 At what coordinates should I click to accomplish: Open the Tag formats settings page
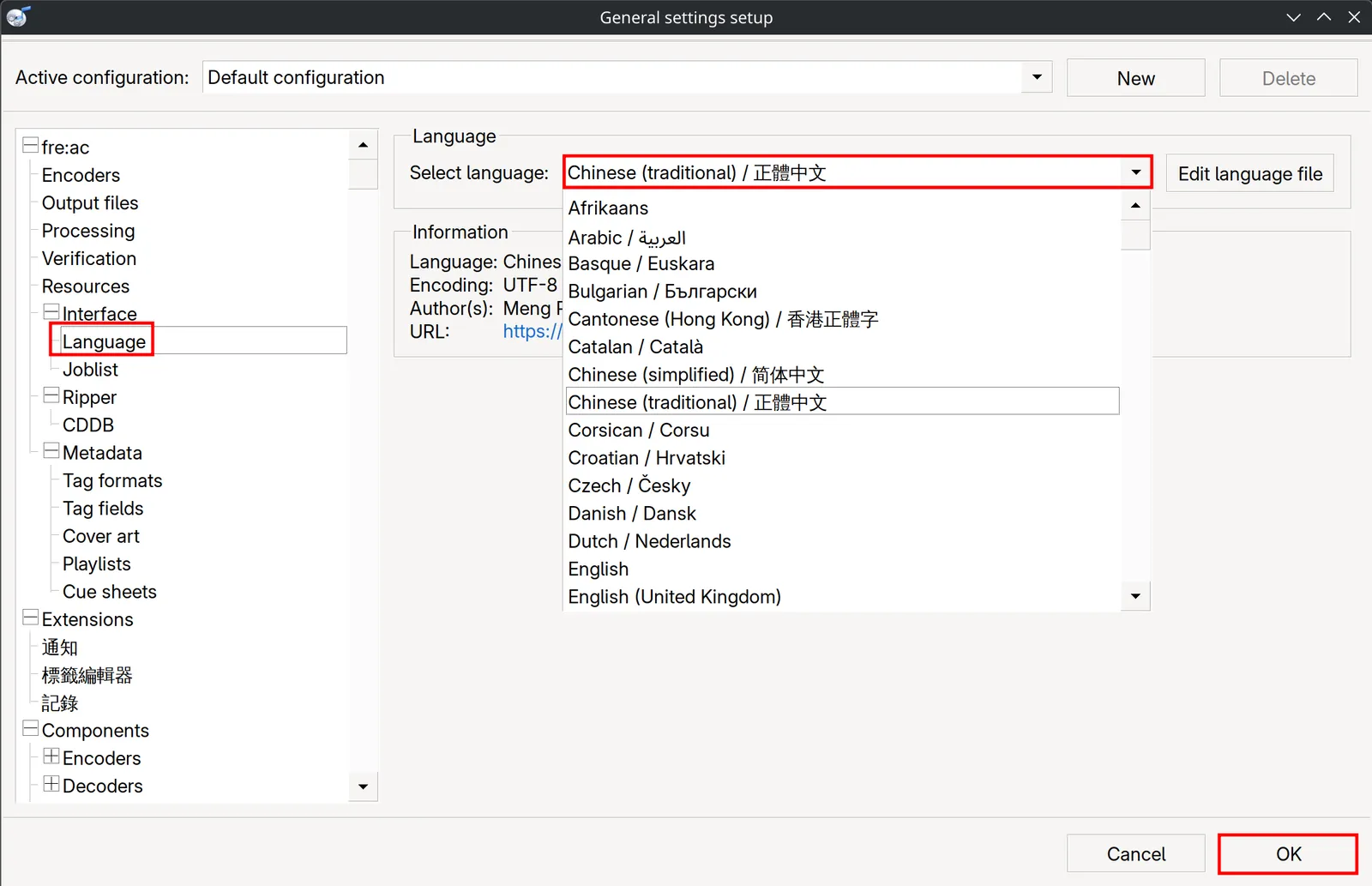[x=112, y=480]
